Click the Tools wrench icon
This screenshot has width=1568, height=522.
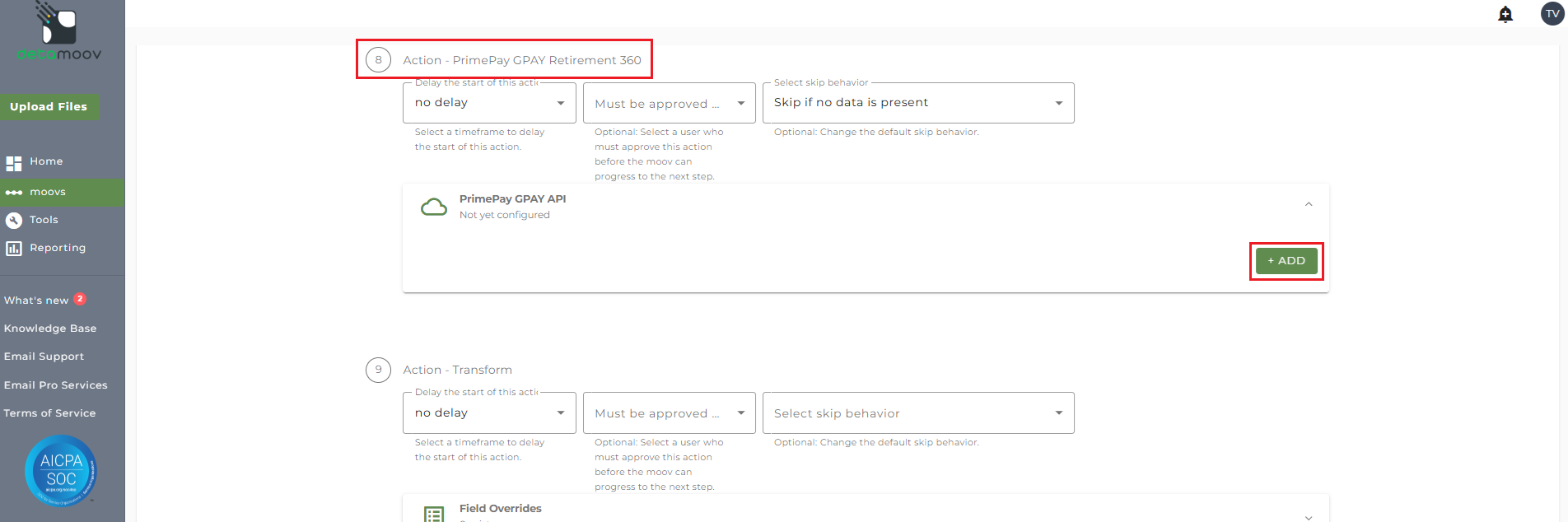(14, 221)
